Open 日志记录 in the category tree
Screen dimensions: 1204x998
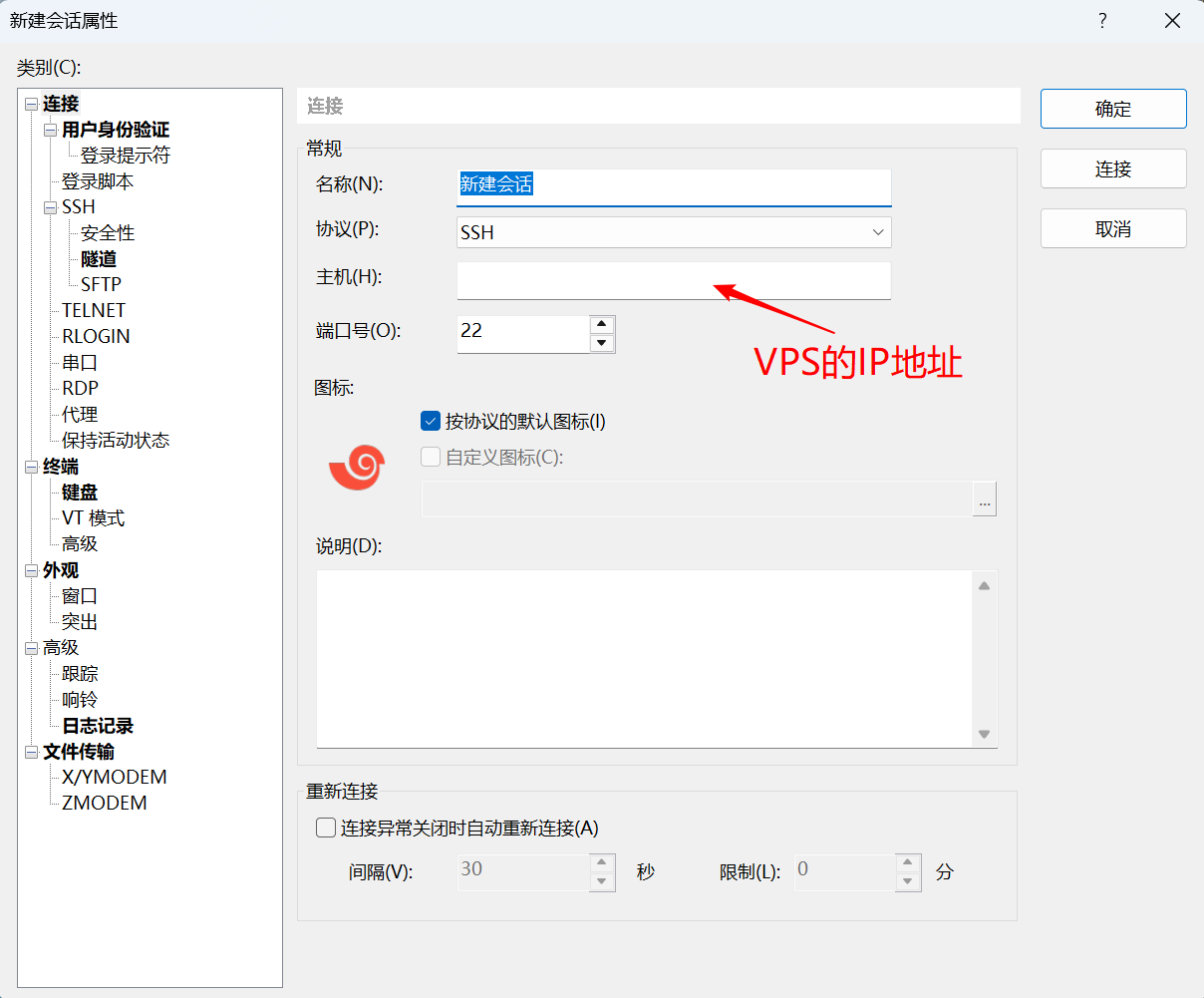pos(98,726)
